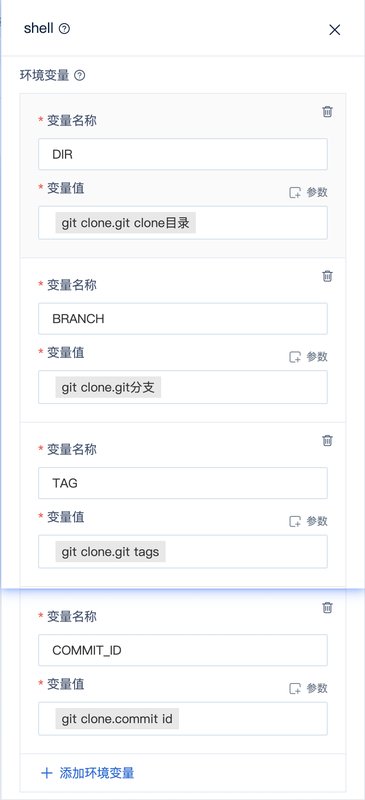
Task: Insert 参数 for the TAG variable value
Action: (x=308, y=521)
